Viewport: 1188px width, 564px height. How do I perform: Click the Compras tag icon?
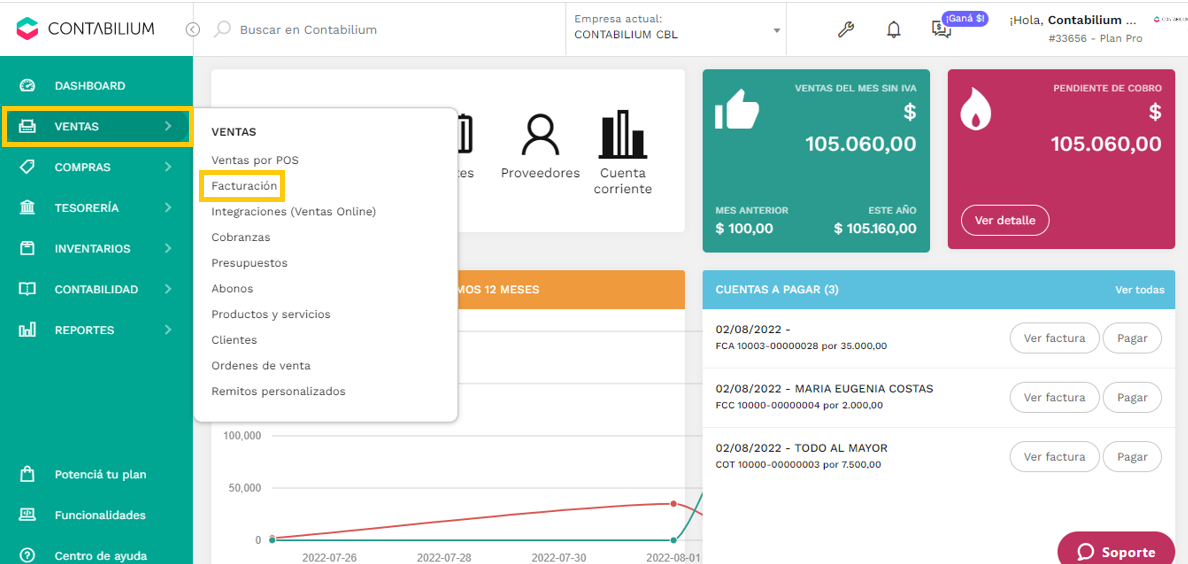pos(27,167)
